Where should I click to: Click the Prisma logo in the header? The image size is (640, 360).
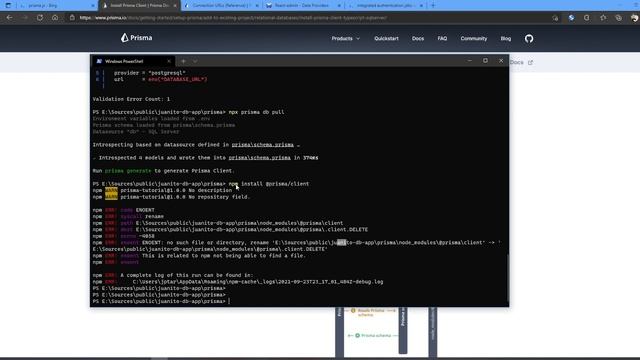pyautogui.click(x=136, y=38)
